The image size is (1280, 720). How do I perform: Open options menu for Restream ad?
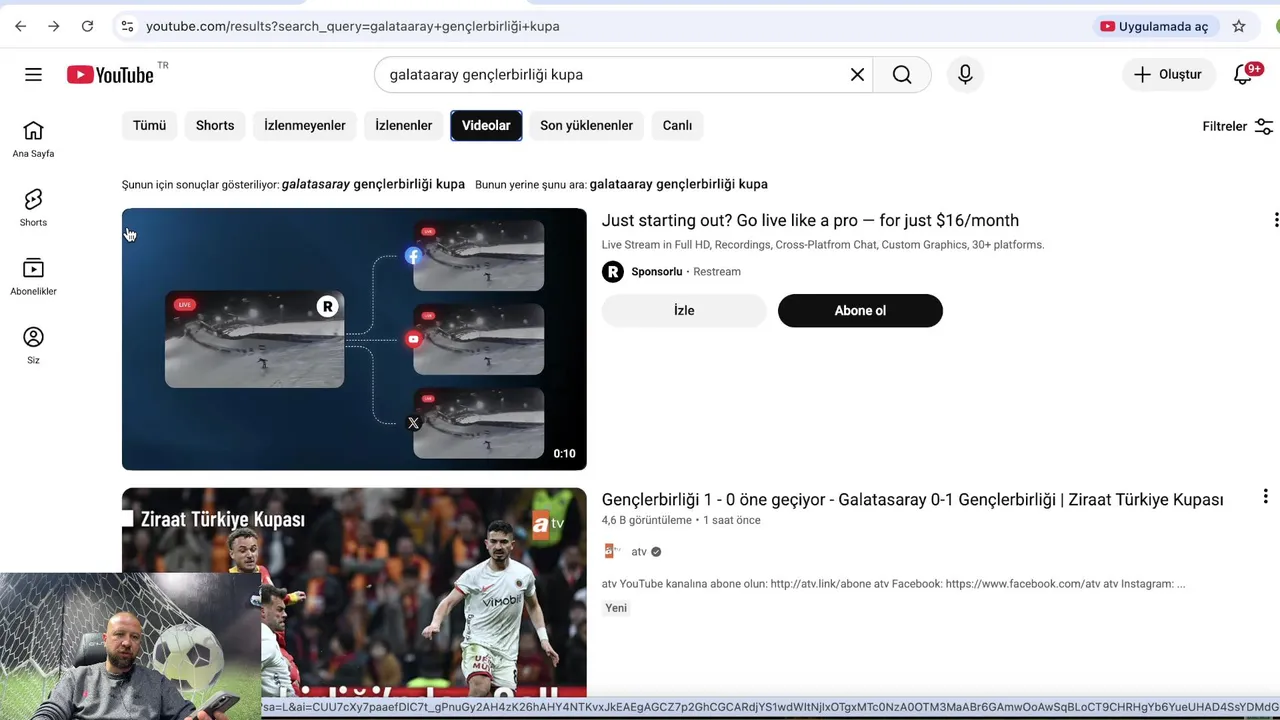[x=1275, y=220]
